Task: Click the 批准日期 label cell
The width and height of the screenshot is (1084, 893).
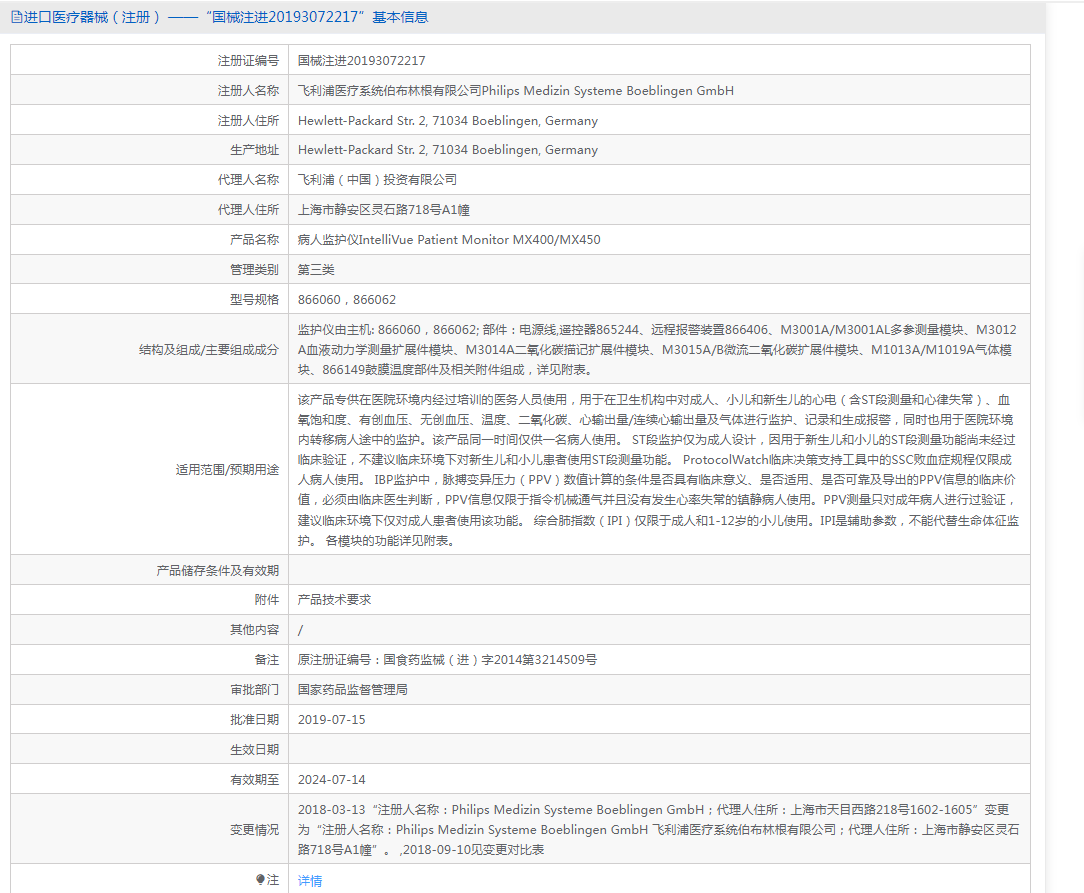Action: point(149,720)
